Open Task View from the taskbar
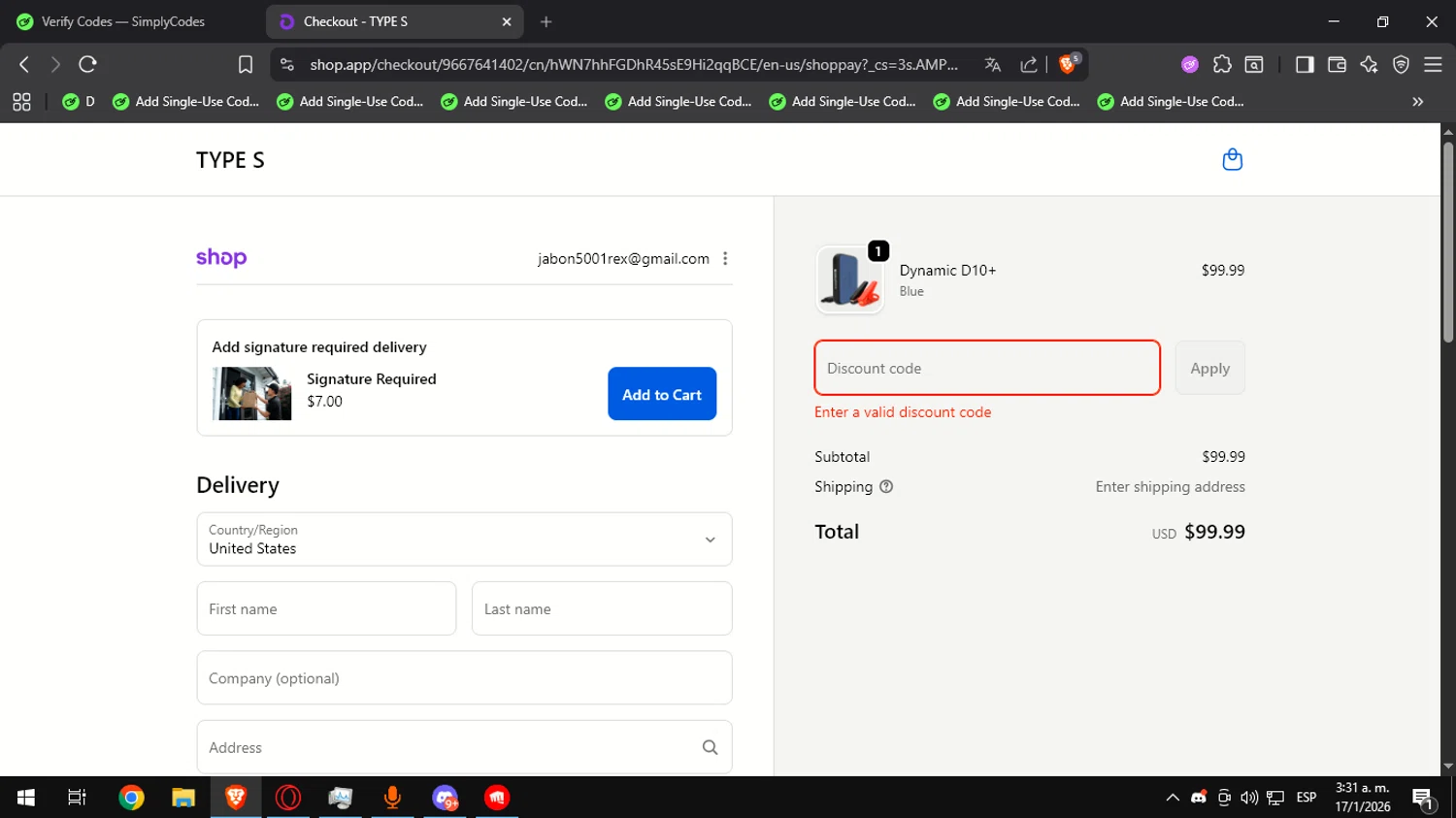 pyautogui.click(x=77, y=798)
